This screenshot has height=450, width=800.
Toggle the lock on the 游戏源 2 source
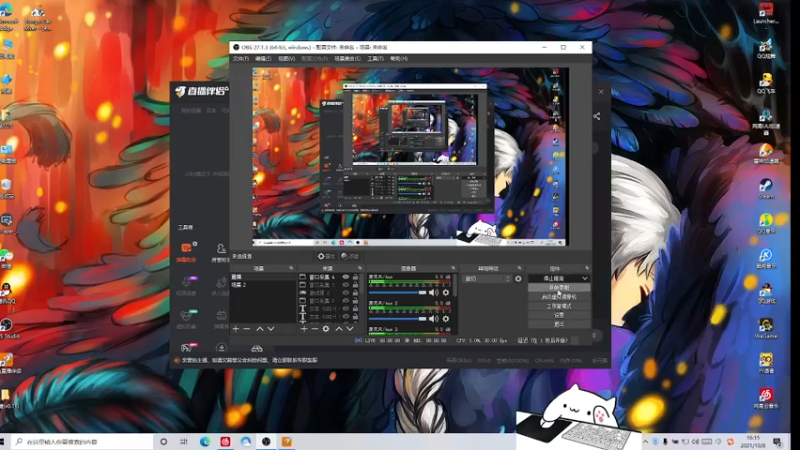pyautogui.click(x=355, y=293)
